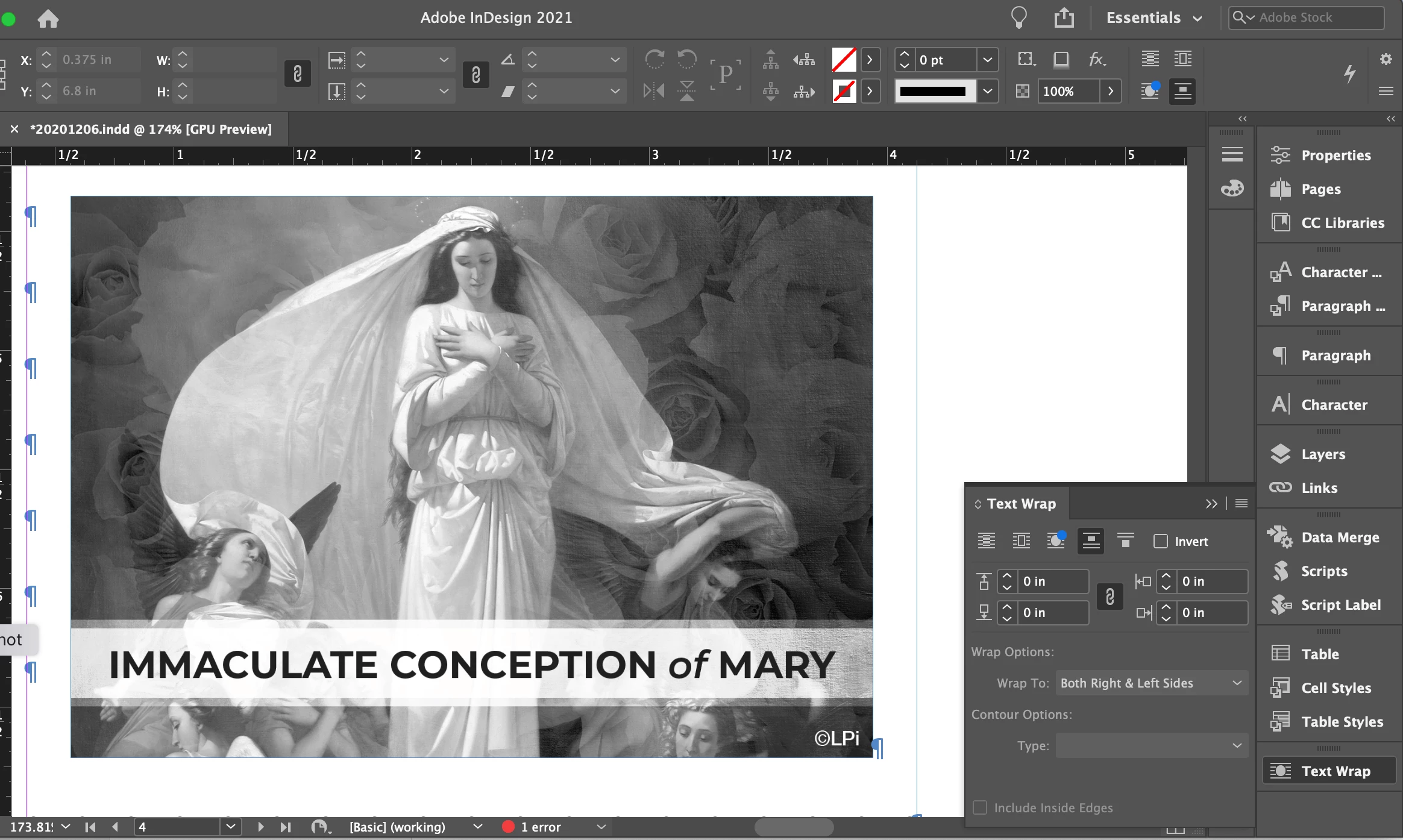The width and height of the screenshot is (1403, 840).
Task: Click the Links panel button
Action: (1319, 487)
